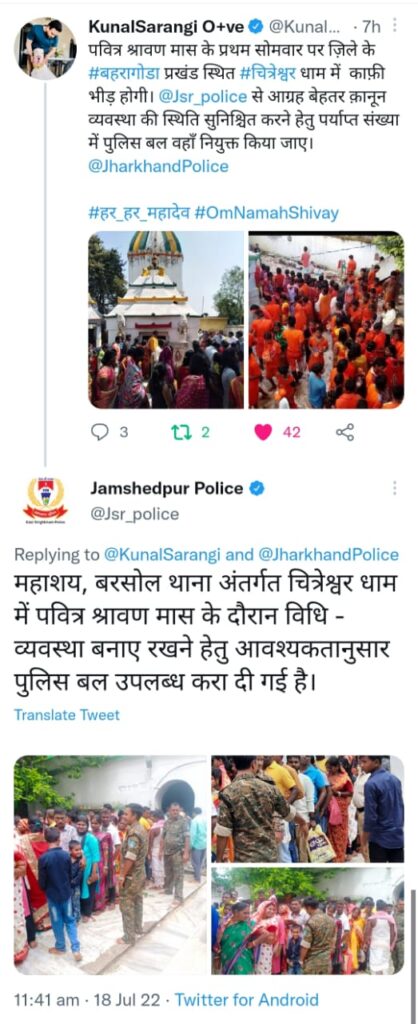Open the Twitter for Android source link
Screen dimensions: 418x1024
point(247,999)
